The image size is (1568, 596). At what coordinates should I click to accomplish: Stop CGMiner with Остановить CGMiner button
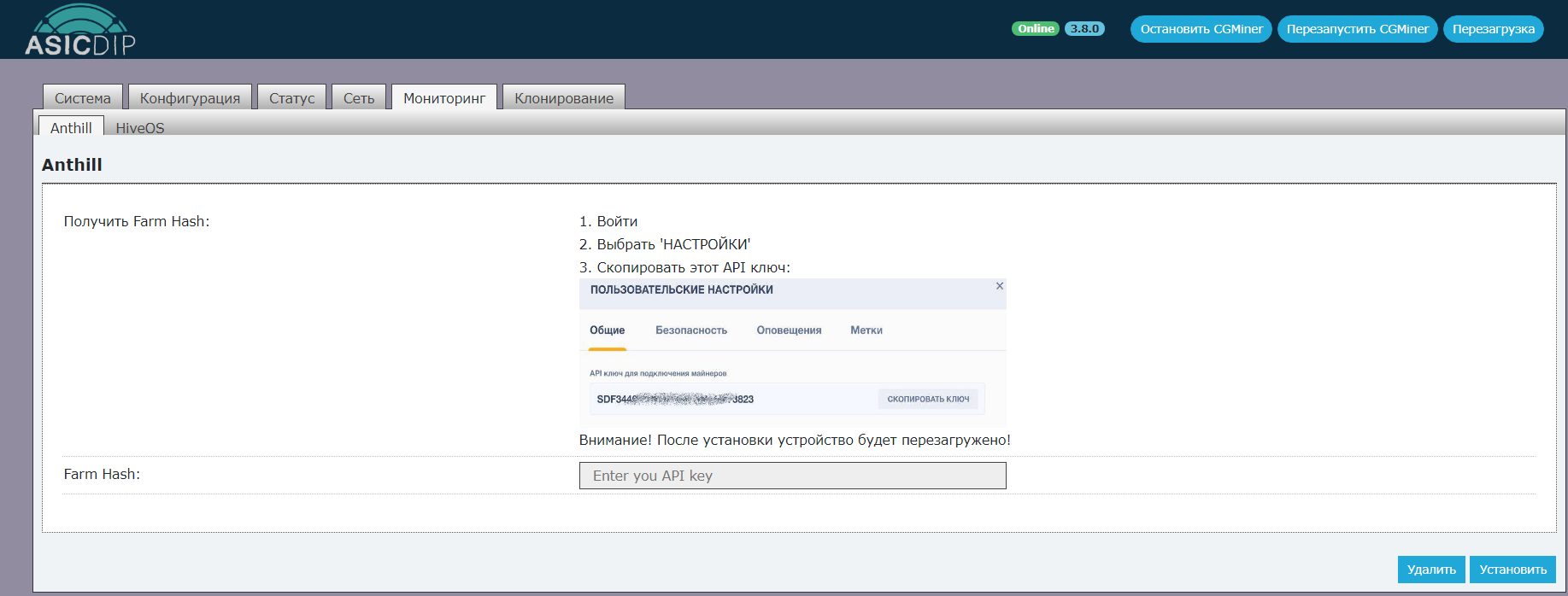(x=1201, y=29)
